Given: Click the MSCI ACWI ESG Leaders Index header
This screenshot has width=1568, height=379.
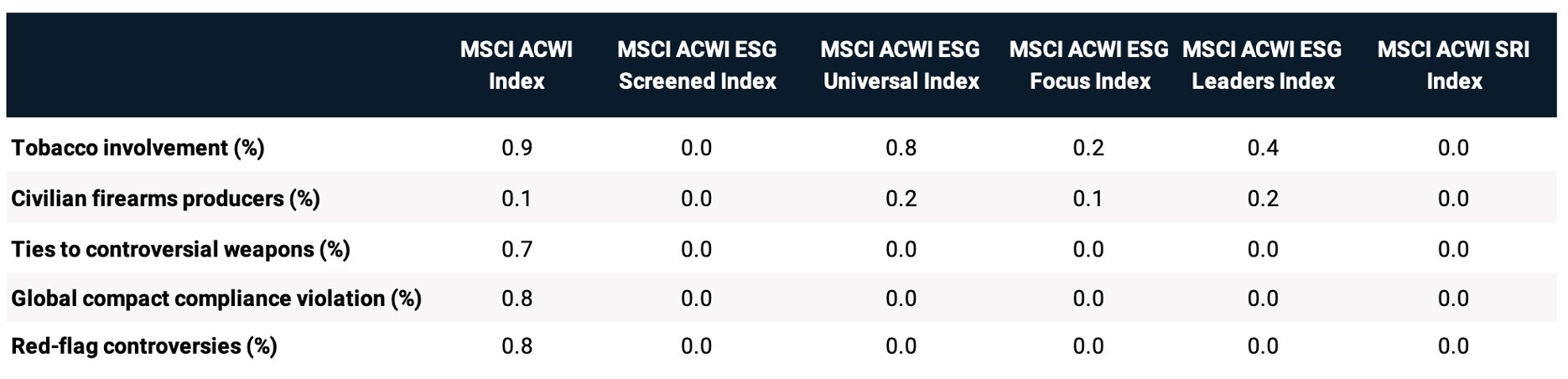Looking at the screenshot, I should click(1263, 65).
